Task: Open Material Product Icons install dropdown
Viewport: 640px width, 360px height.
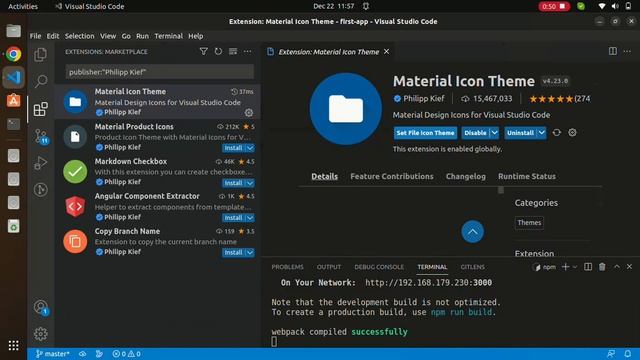Action: (x=250, y=148)
